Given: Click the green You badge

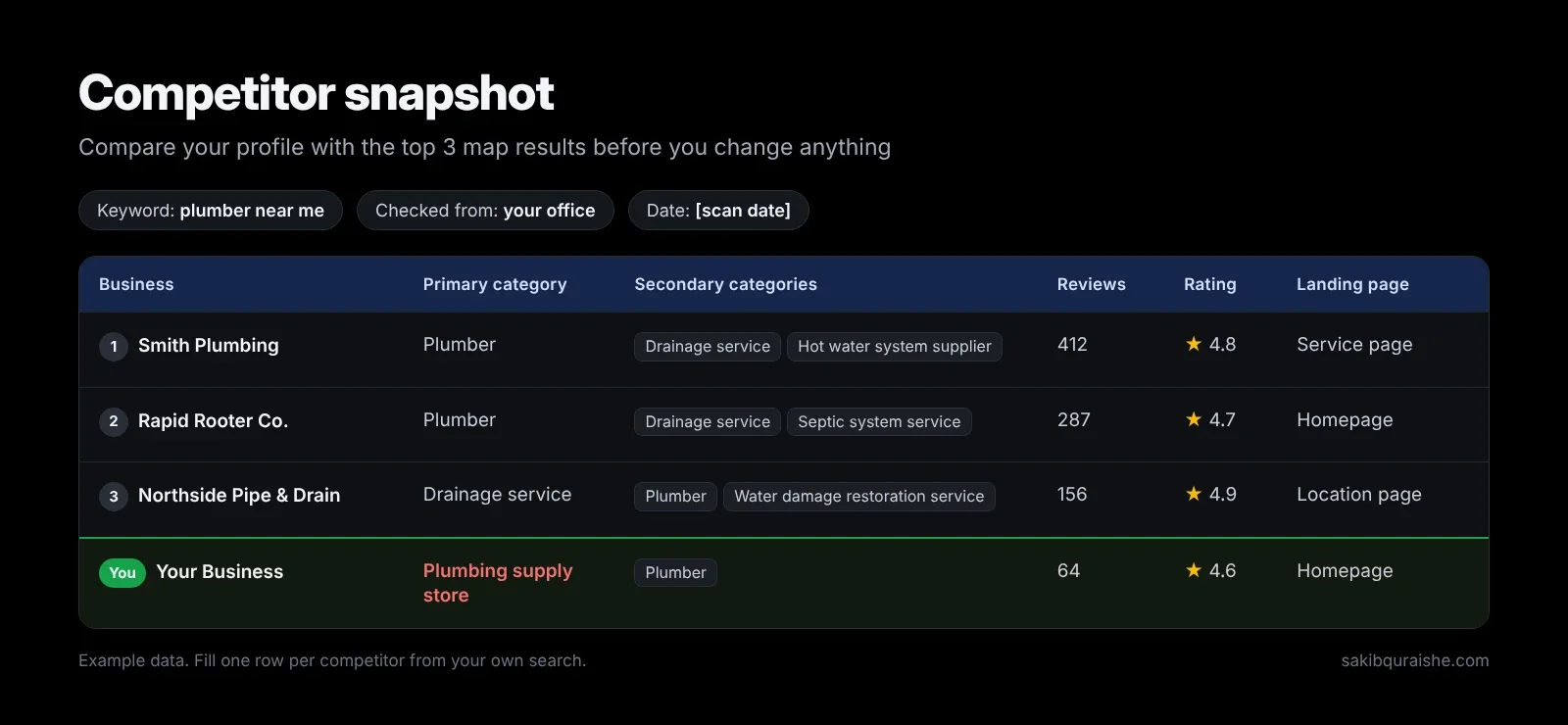Looking at the screenshot, I should pos(122,572).
